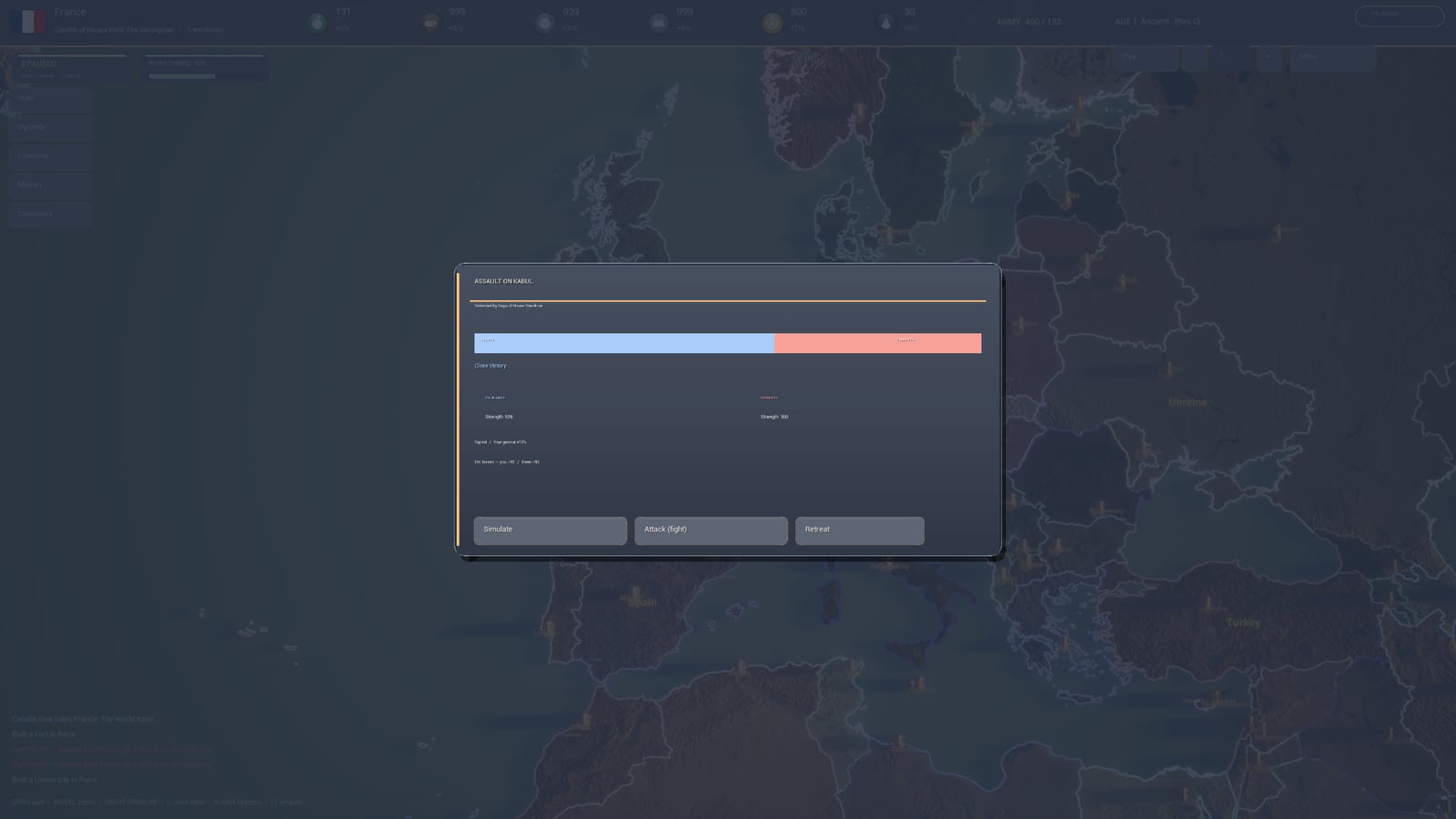The image size is (1456, 819).
Task: Click the Simulate battle button
Action: pyautogui.click(x=550, y=531)
